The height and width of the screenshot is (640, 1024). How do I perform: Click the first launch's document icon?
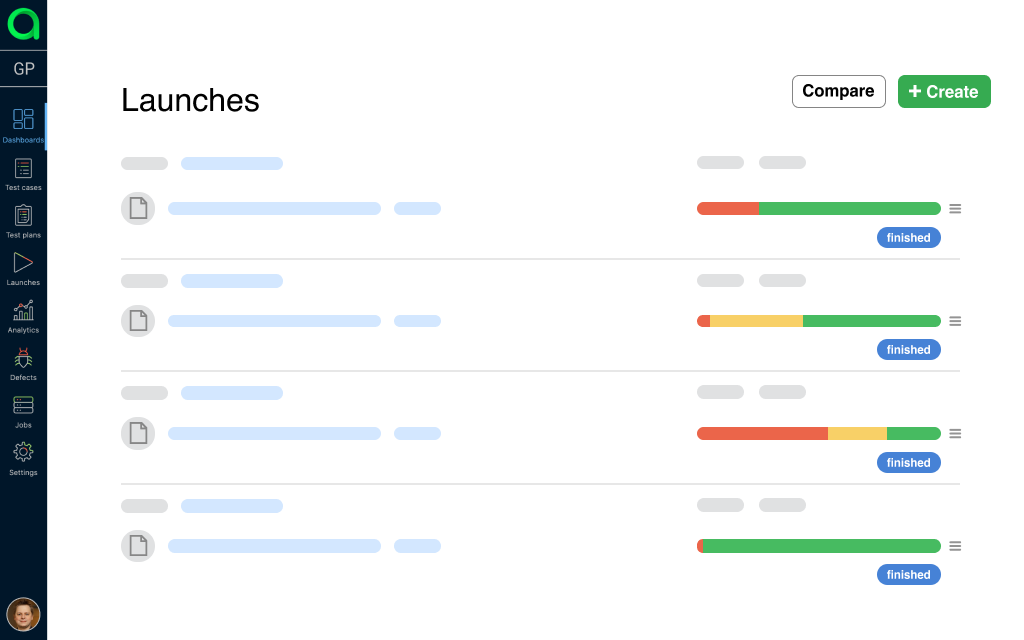(138, 209)
